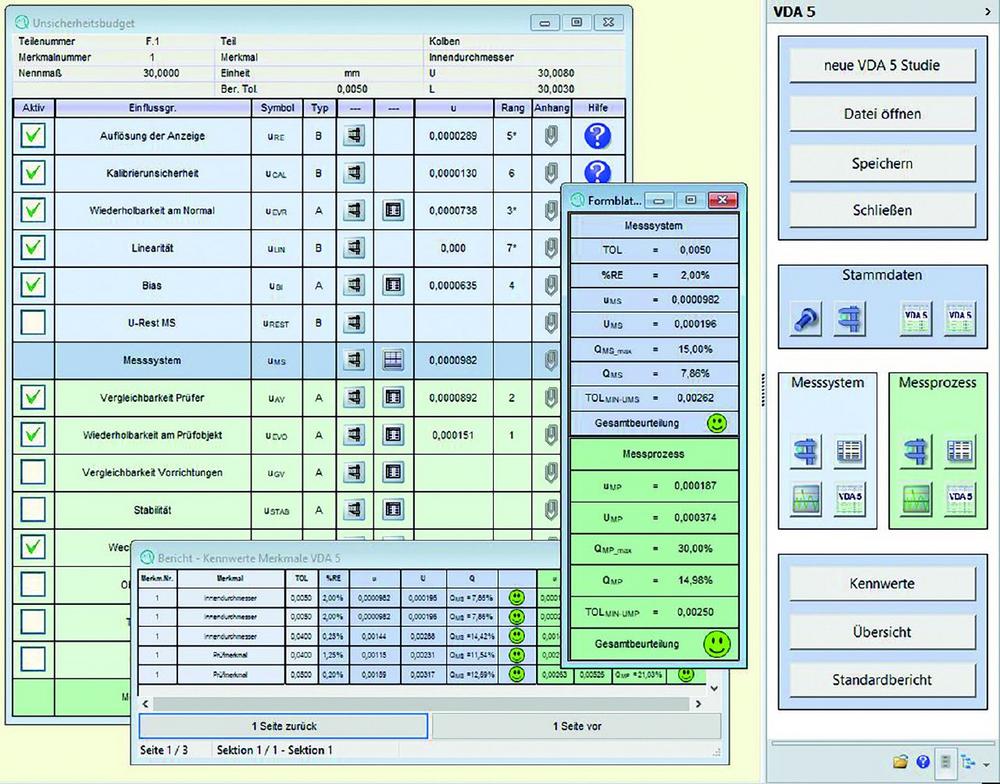Open VDA 5 form icon in sidebar Messsystem panel
Screen dimensions: 1000x784
tap(849, 498)
